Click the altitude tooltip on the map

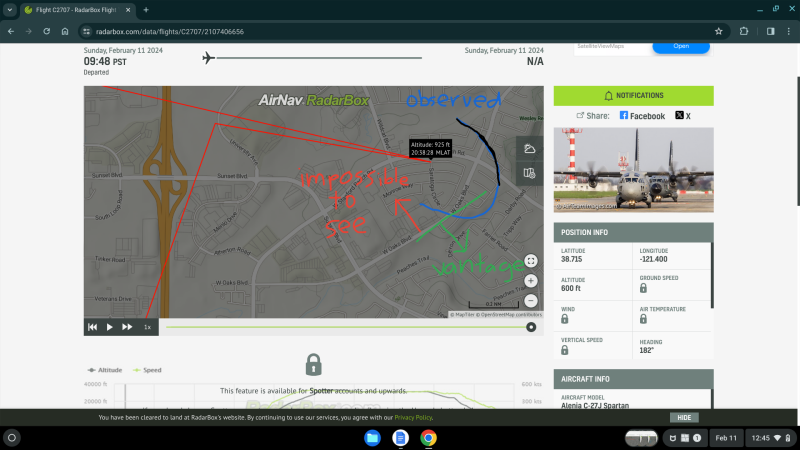[x=430, y=148]
